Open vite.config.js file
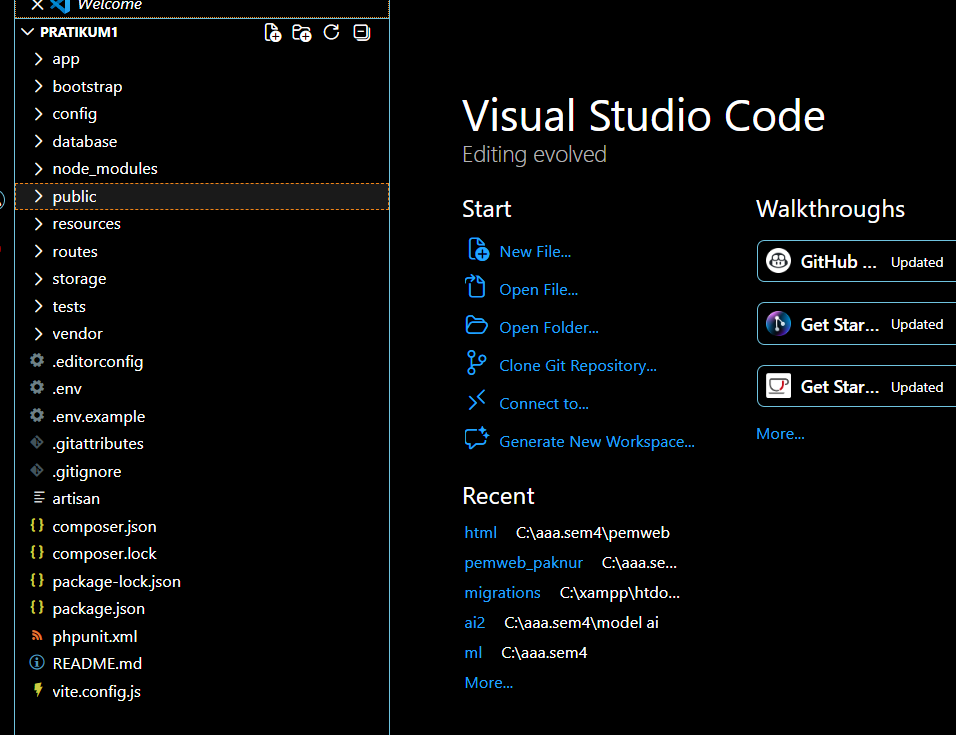 pos(202,691)
